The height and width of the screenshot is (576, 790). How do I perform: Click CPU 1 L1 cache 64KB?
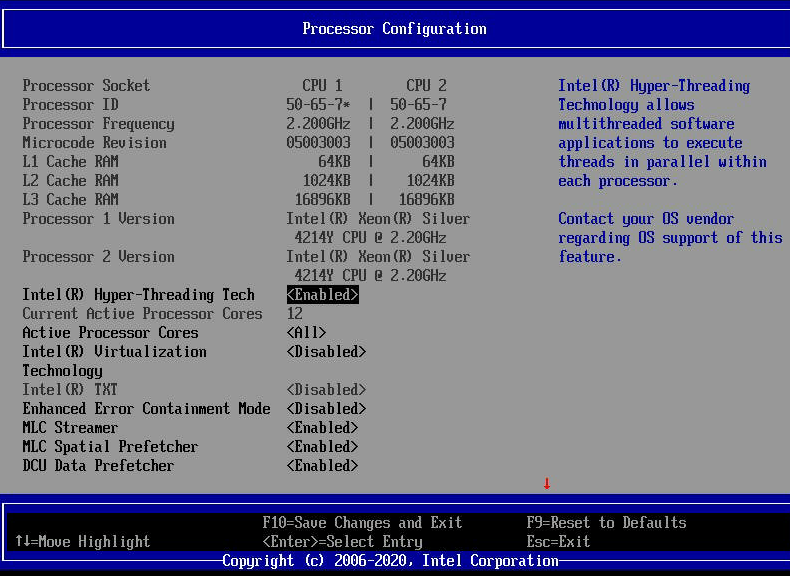click(335, 161)
